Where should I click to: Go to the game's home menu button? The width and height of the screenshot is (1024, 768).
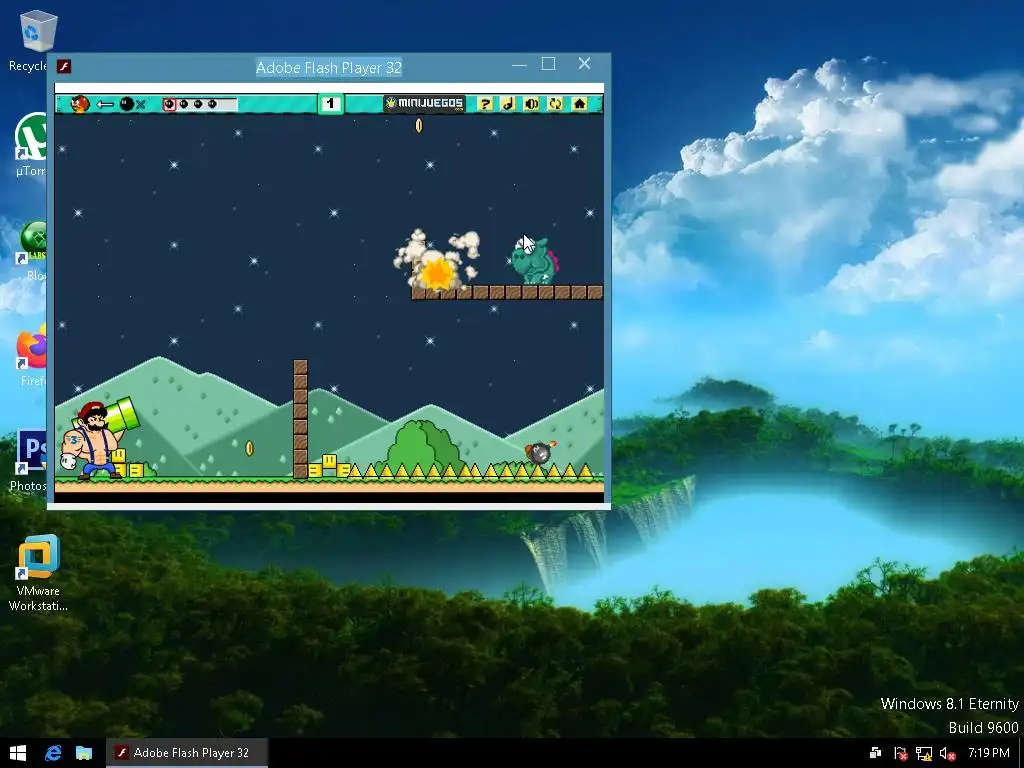click(x=579, y=104)
